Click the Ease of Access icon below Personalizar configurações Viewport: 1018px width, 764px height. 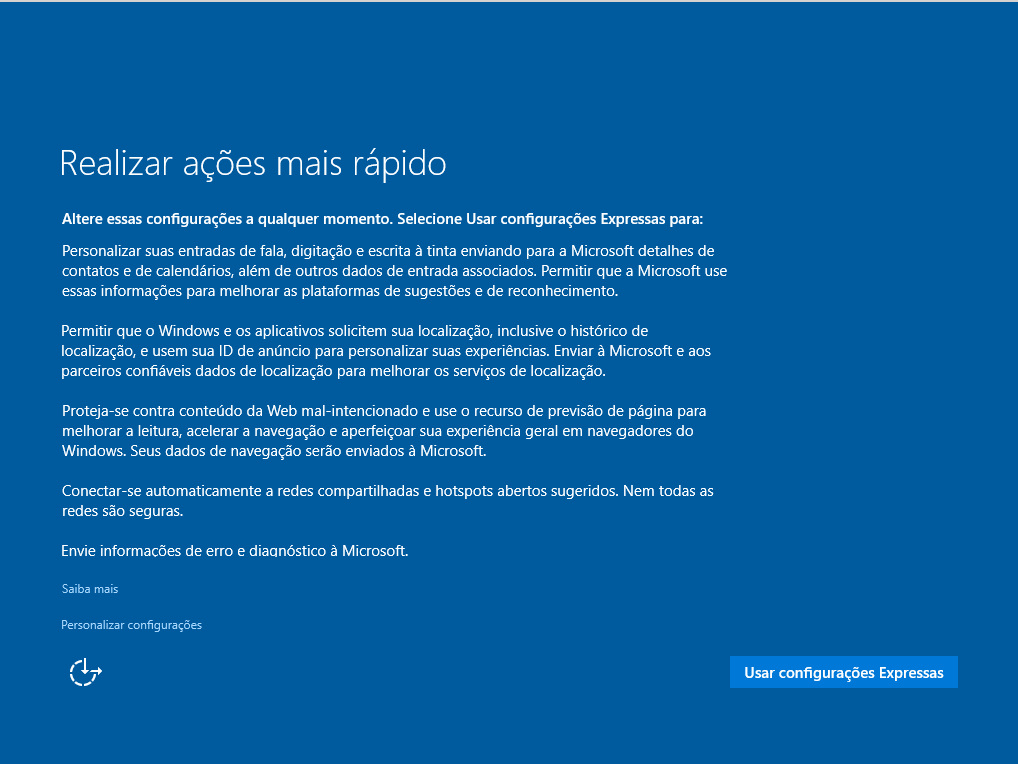[x=85, y=672]
